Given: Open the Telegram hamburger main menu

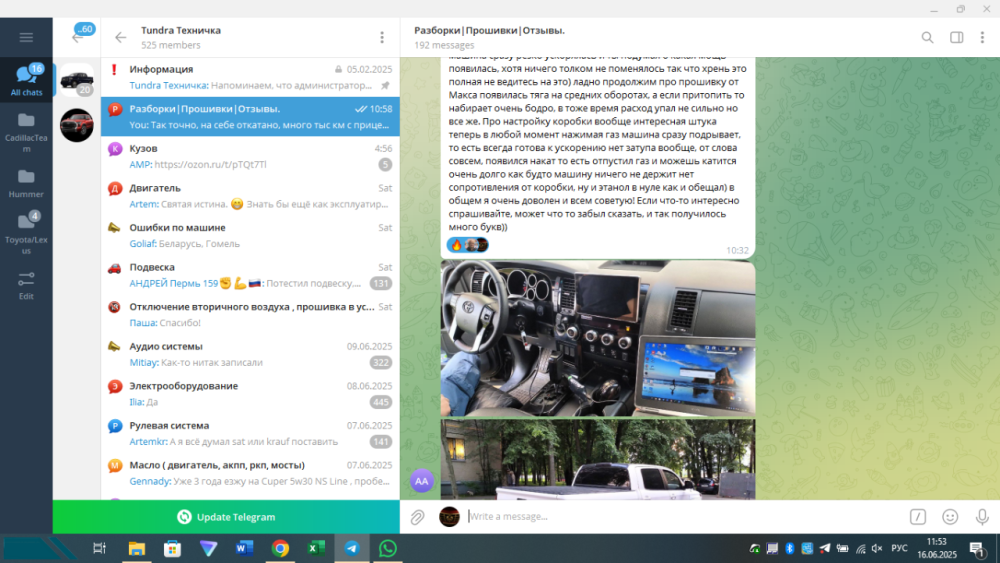Looking at the screenshot, I should click(26, 38).
